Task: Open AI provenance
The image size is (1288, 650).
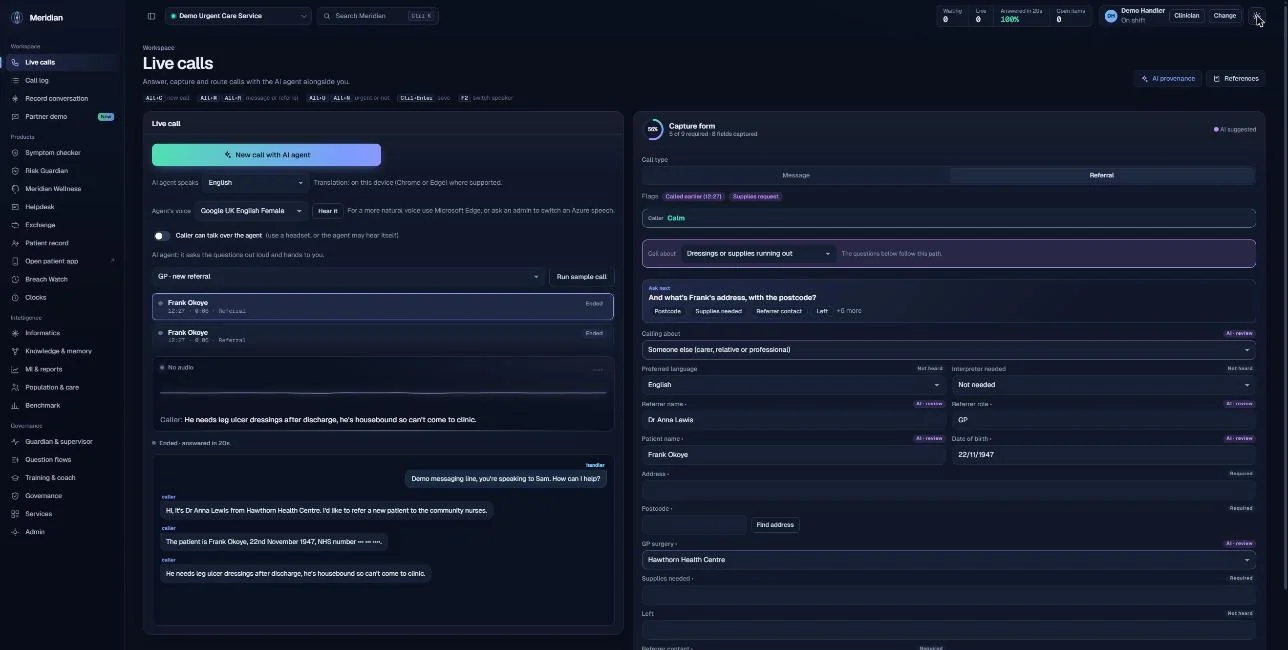Action: (1168, 78)
